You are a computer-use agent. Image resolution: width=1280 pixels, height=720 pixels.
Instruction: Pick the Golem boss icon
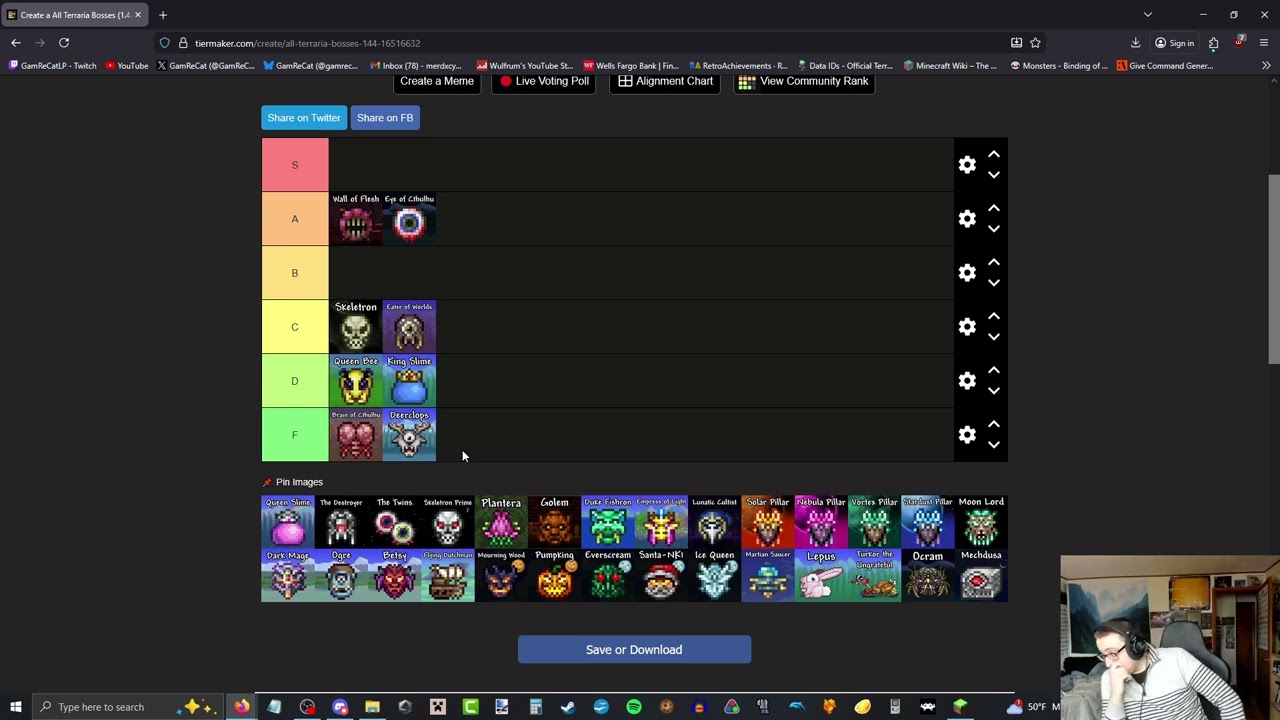[554, 522]
